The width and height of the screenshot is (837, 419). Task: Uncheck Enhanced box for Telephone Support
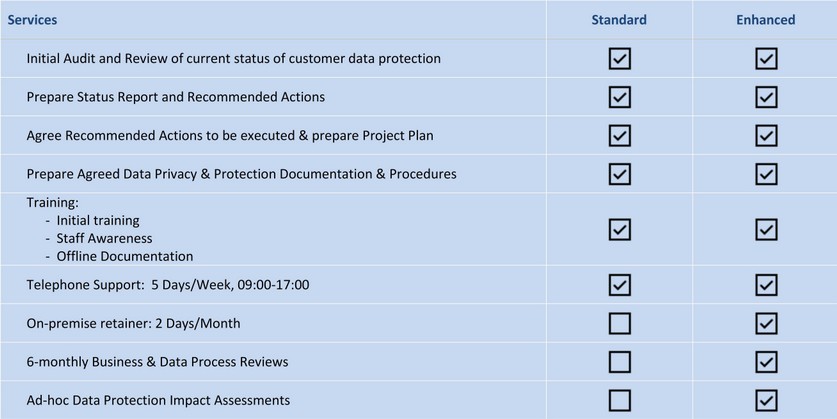766,285
